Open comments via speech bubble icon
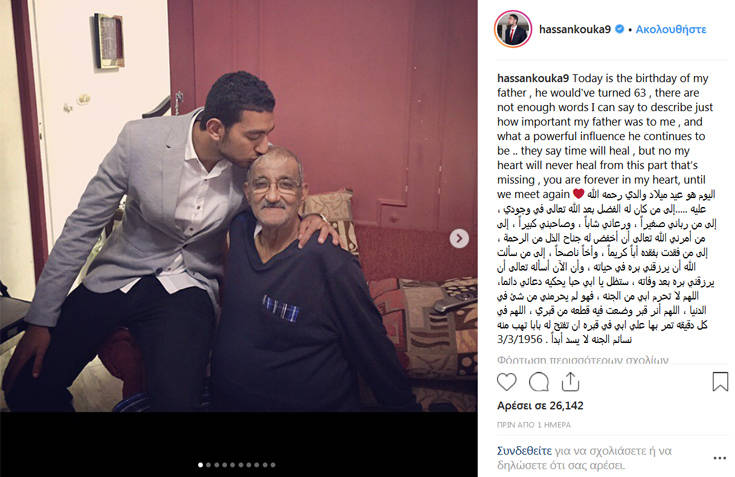 pyautogui.click(x=539, y=382)
